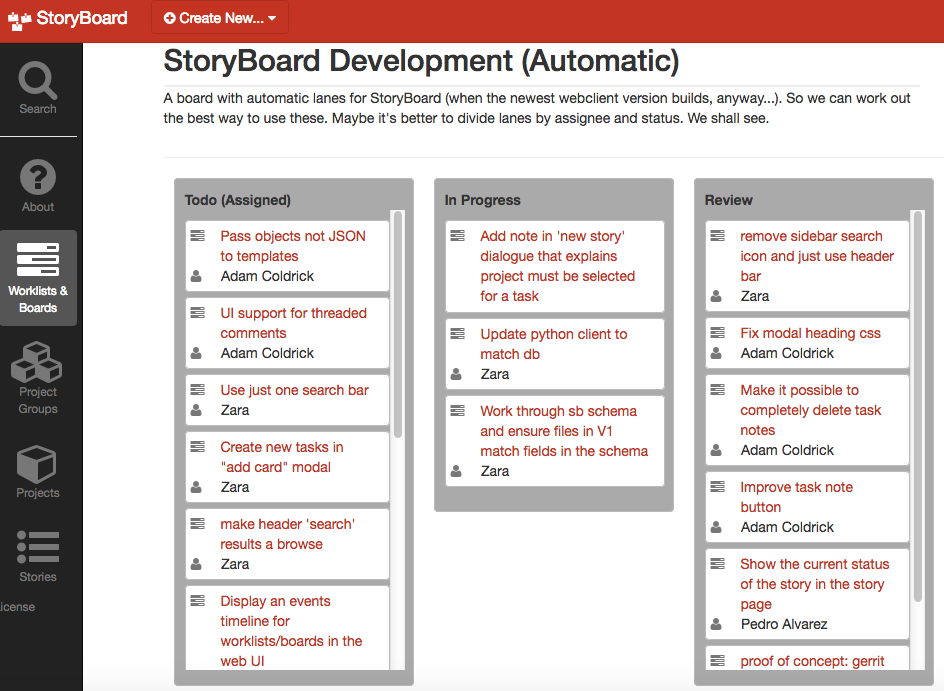Expand the Create New dropdown
Screen dimensions: 944x691
220,18
